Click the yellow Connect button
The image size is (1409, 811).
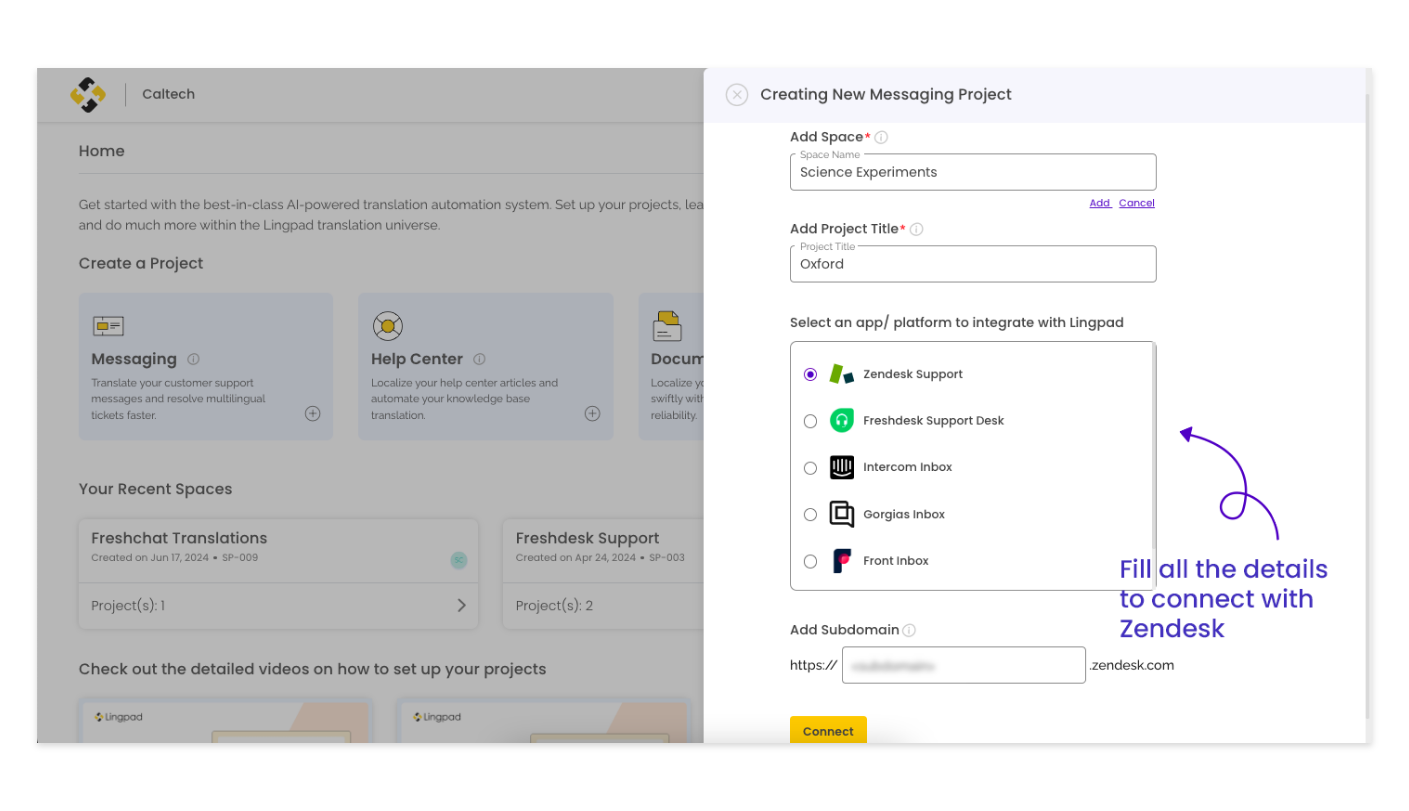(x=828, y=730)
